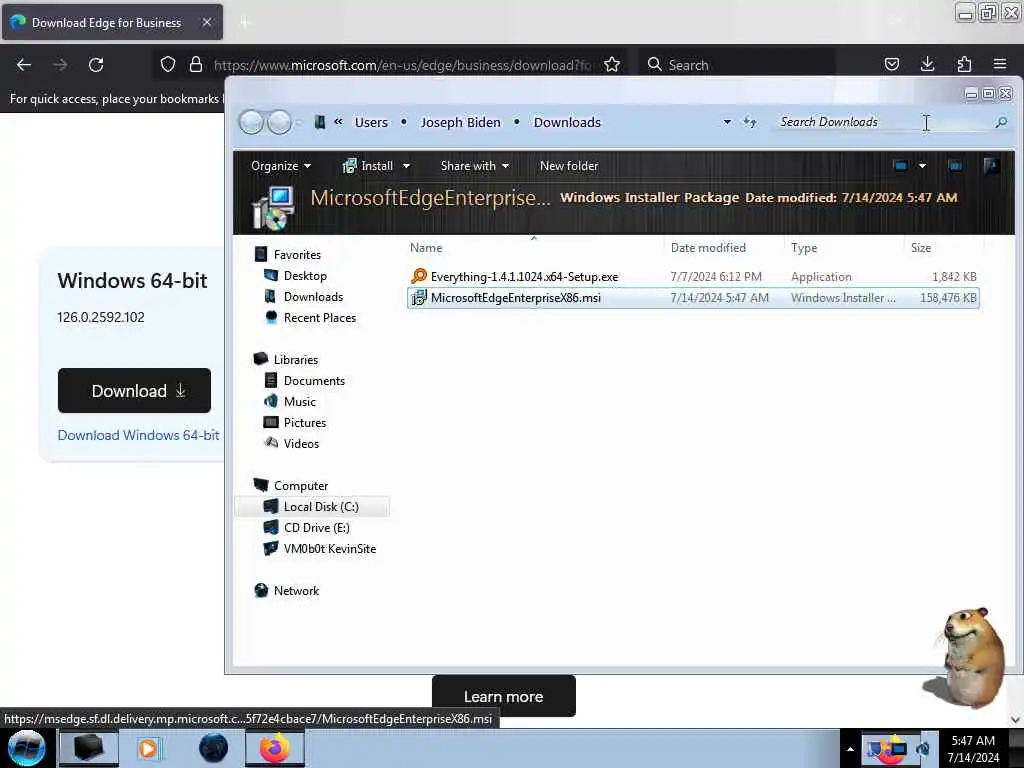Click Firefox back arrow button
This screenshot has width=1024, height=768.
pyautogui.click(x=24, y=65)
